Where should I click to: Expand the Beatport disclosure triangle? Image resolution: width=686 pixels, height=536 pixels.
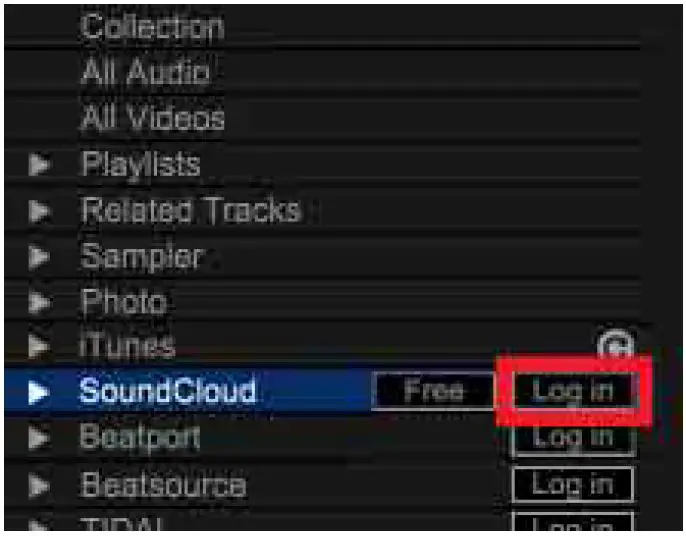coord(39,437)
